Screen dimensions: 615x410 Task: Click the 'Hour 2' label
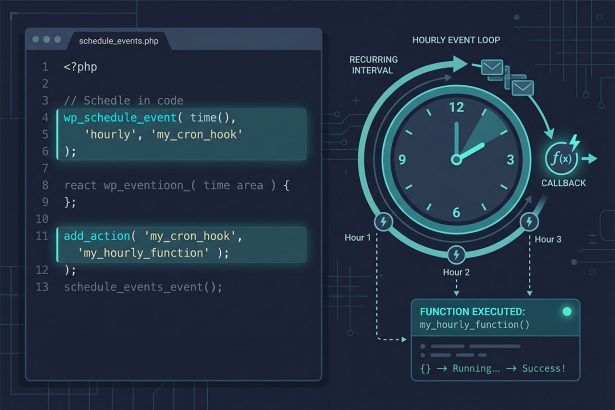(x=456, y=272)
